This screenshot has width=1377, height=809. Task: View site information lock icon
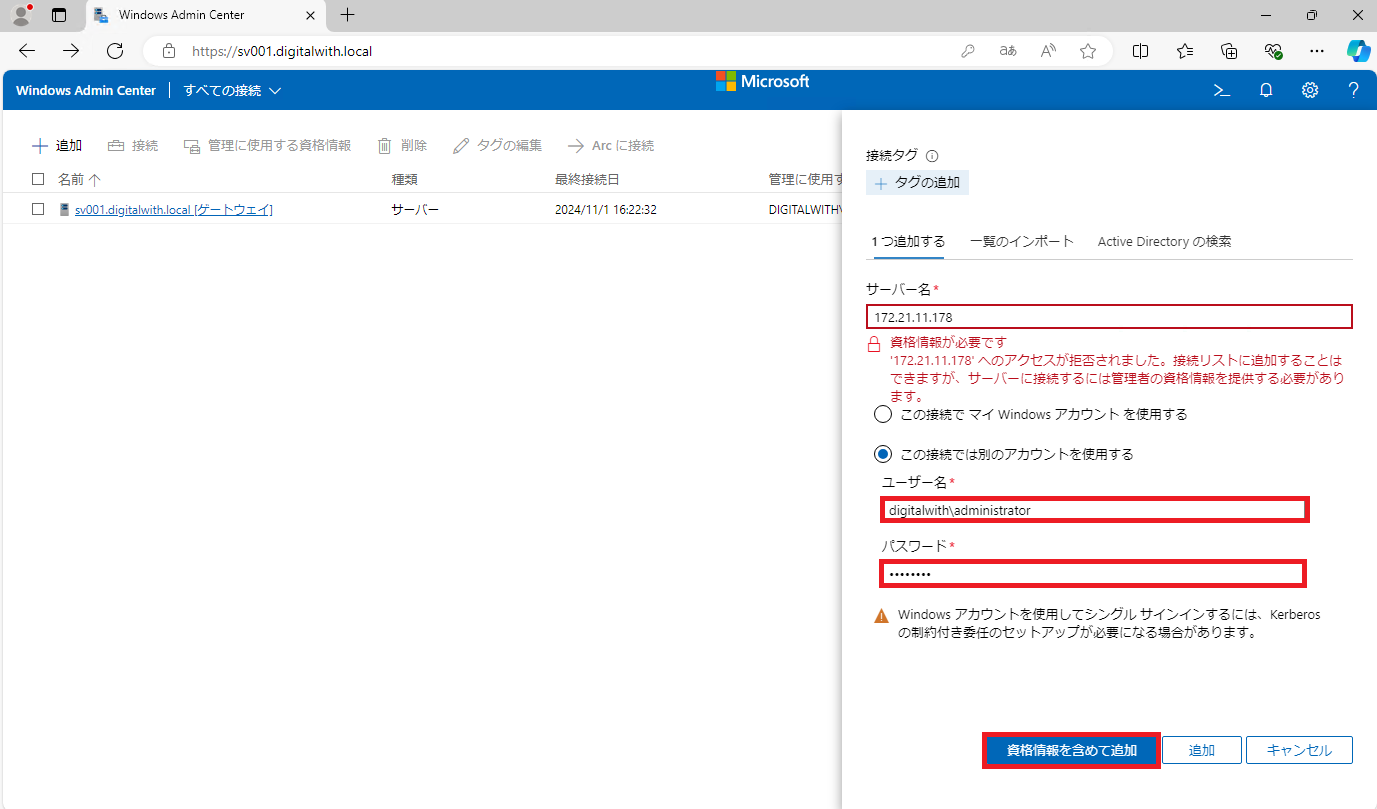169,51
